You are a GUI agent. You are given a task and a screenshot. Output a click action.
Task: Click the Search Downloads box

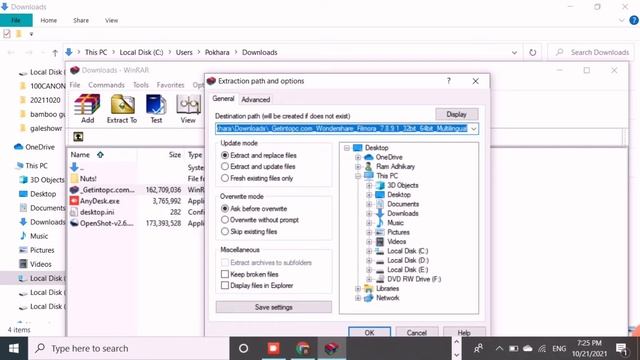[x=590, y=52]
